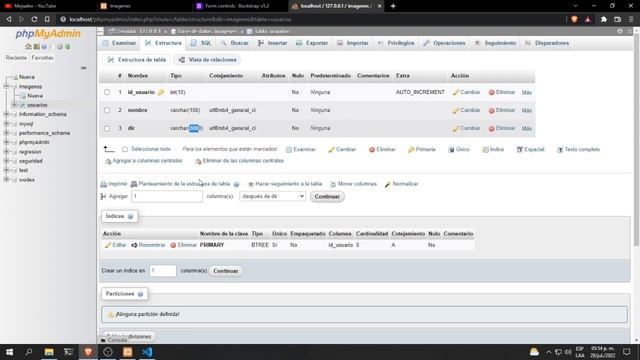Screen dimensions: 640x360
Task: Expand mysql database node
Action: point(6,124)
